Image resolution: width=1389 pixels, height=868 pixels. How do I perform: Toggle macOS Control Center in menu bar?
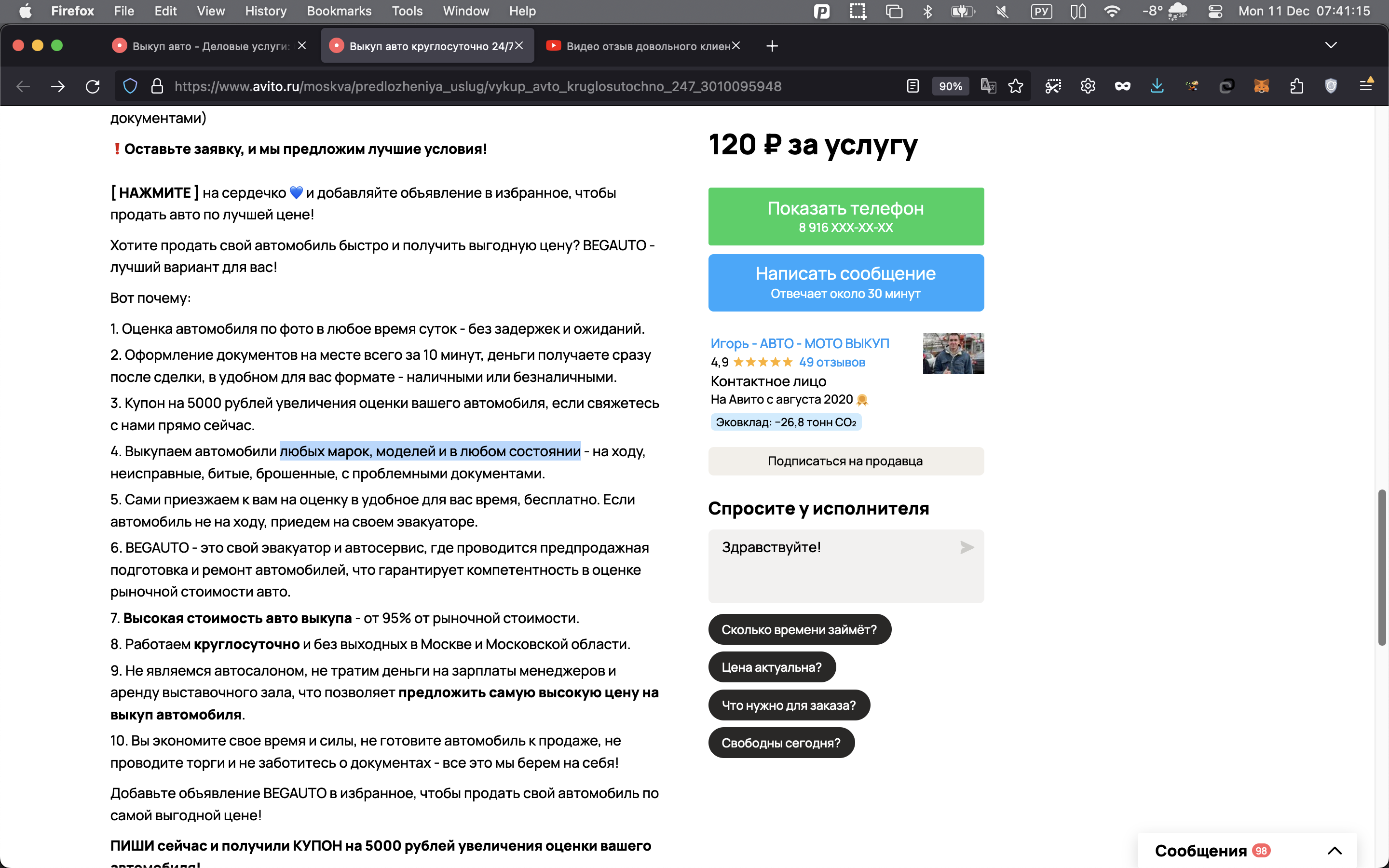click(1215, 11)
